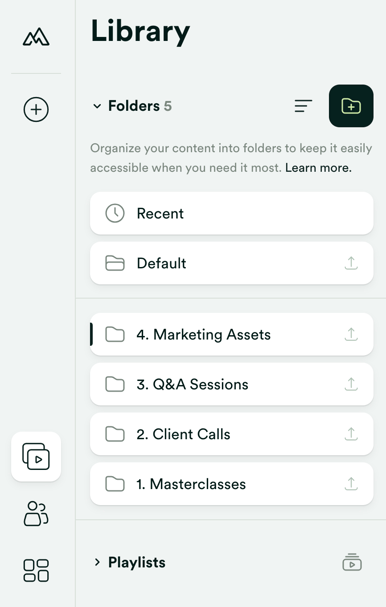Select the 4. Marketing Assets folder

point(232,334)
